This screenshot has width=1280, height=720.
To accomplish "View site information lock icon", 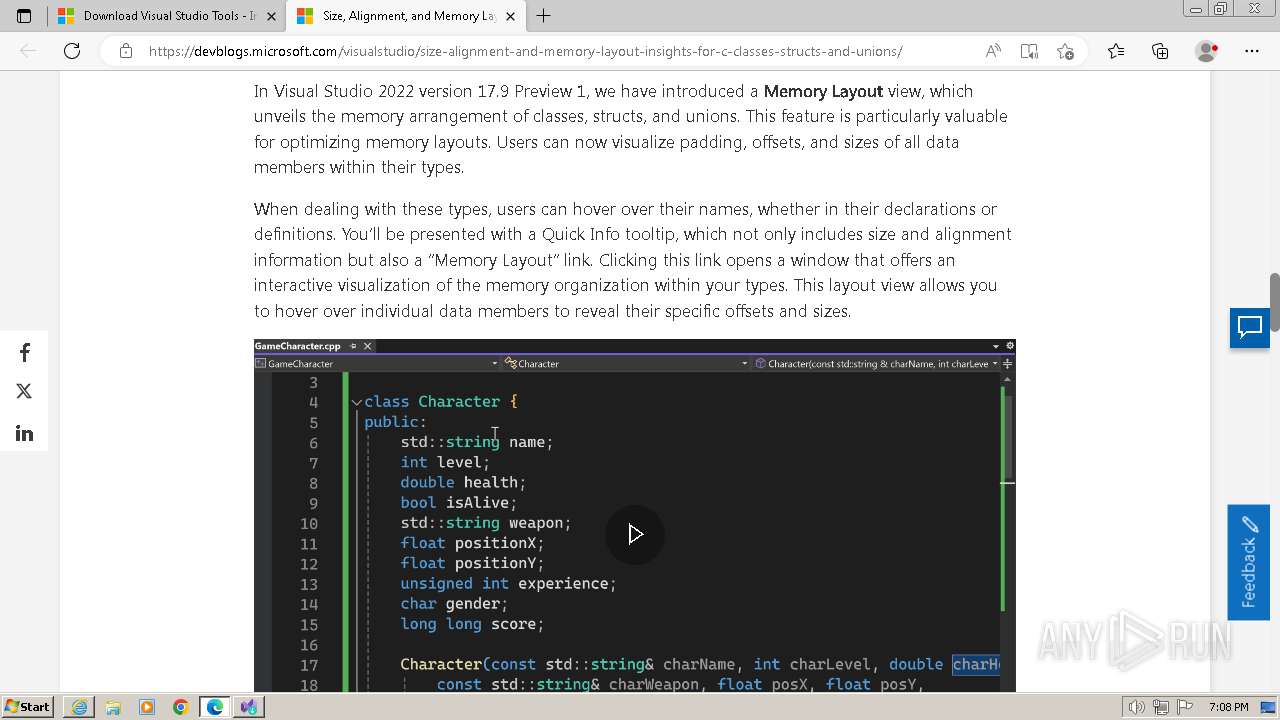I will pos(125,51).
